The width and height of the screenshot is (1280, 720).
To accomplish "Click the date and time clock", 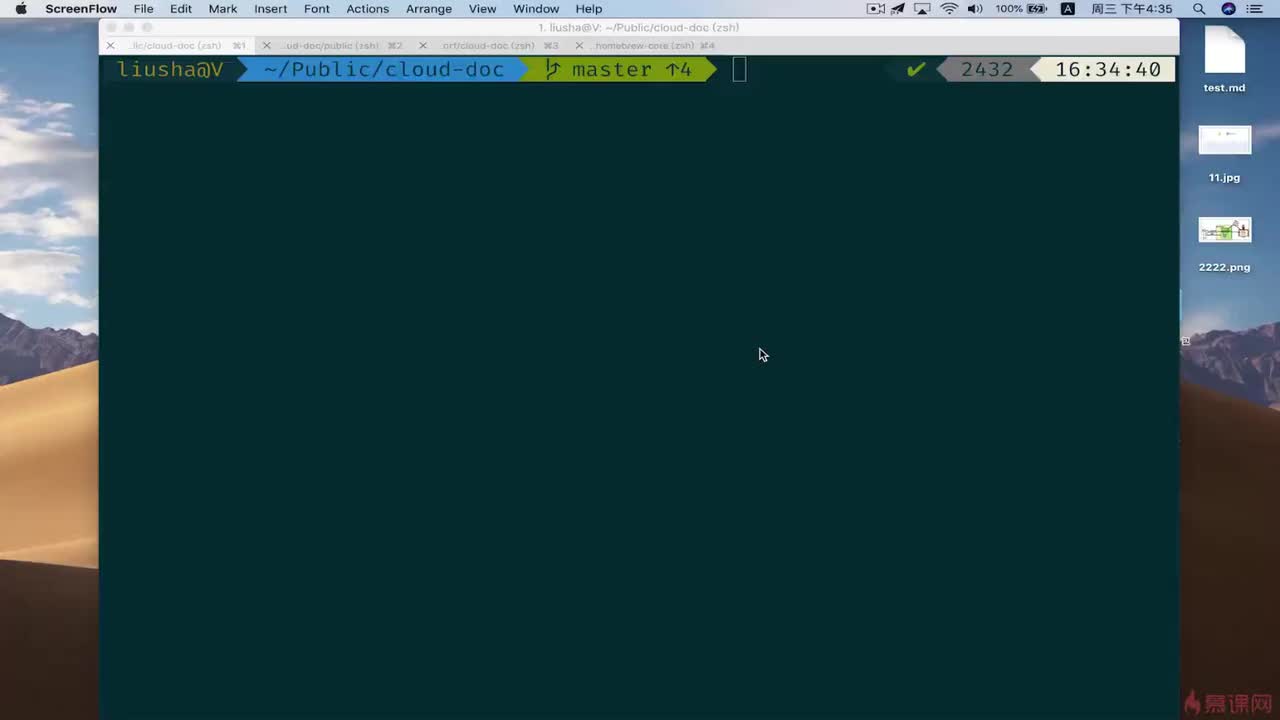I will point(1132,9).
